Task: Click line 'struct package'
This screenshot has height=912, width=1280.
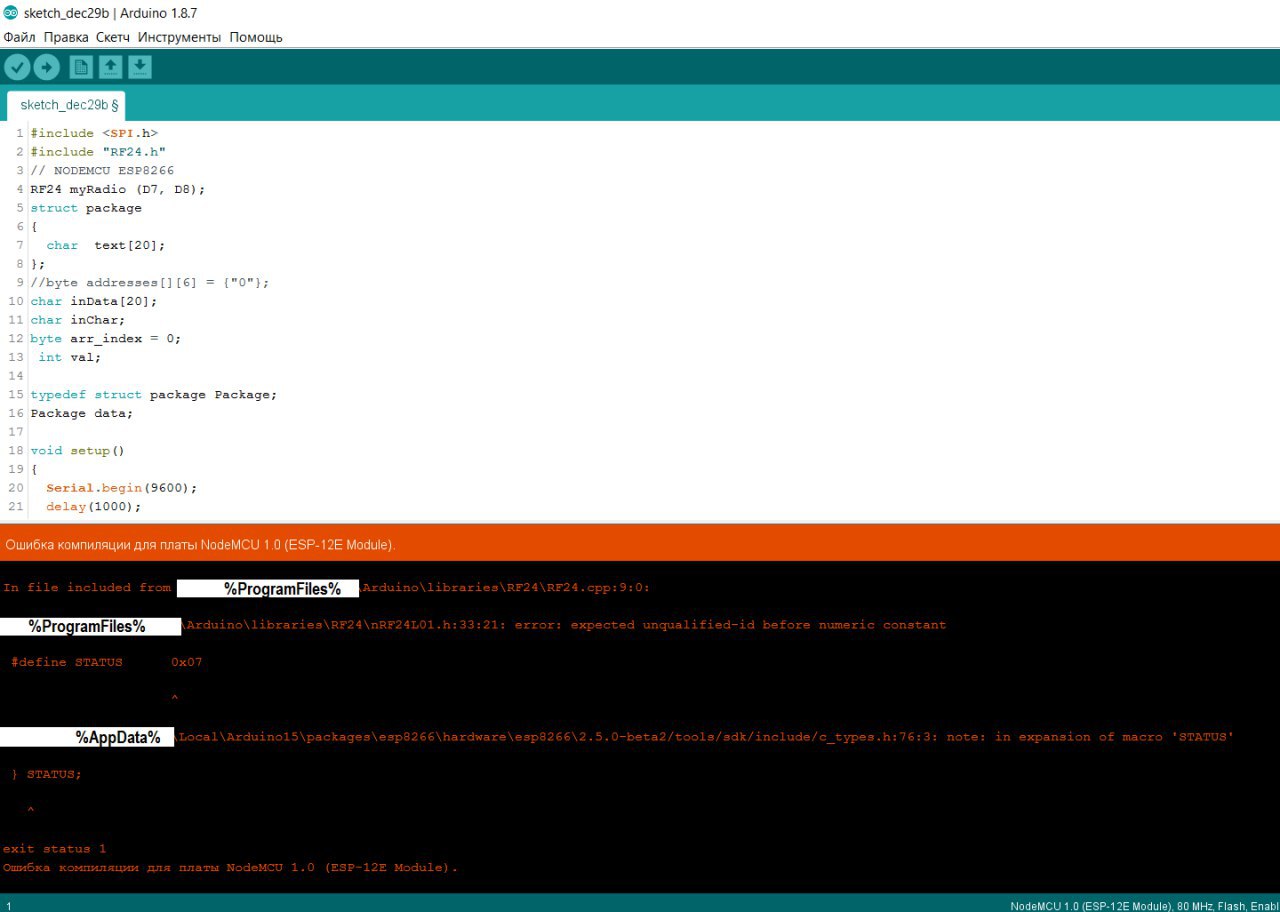Action: (86, 208)
